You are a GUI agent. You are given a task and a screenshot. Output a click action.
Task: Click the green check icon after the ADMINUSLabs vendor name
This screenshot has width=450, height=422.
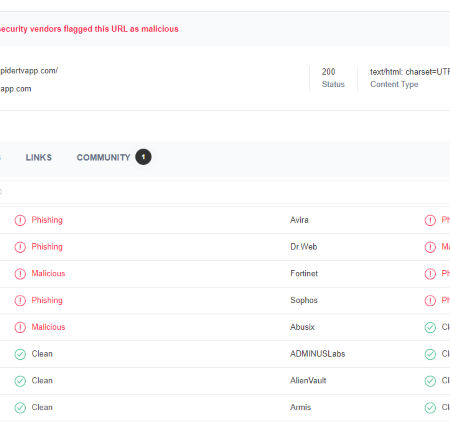click(430, 354)
